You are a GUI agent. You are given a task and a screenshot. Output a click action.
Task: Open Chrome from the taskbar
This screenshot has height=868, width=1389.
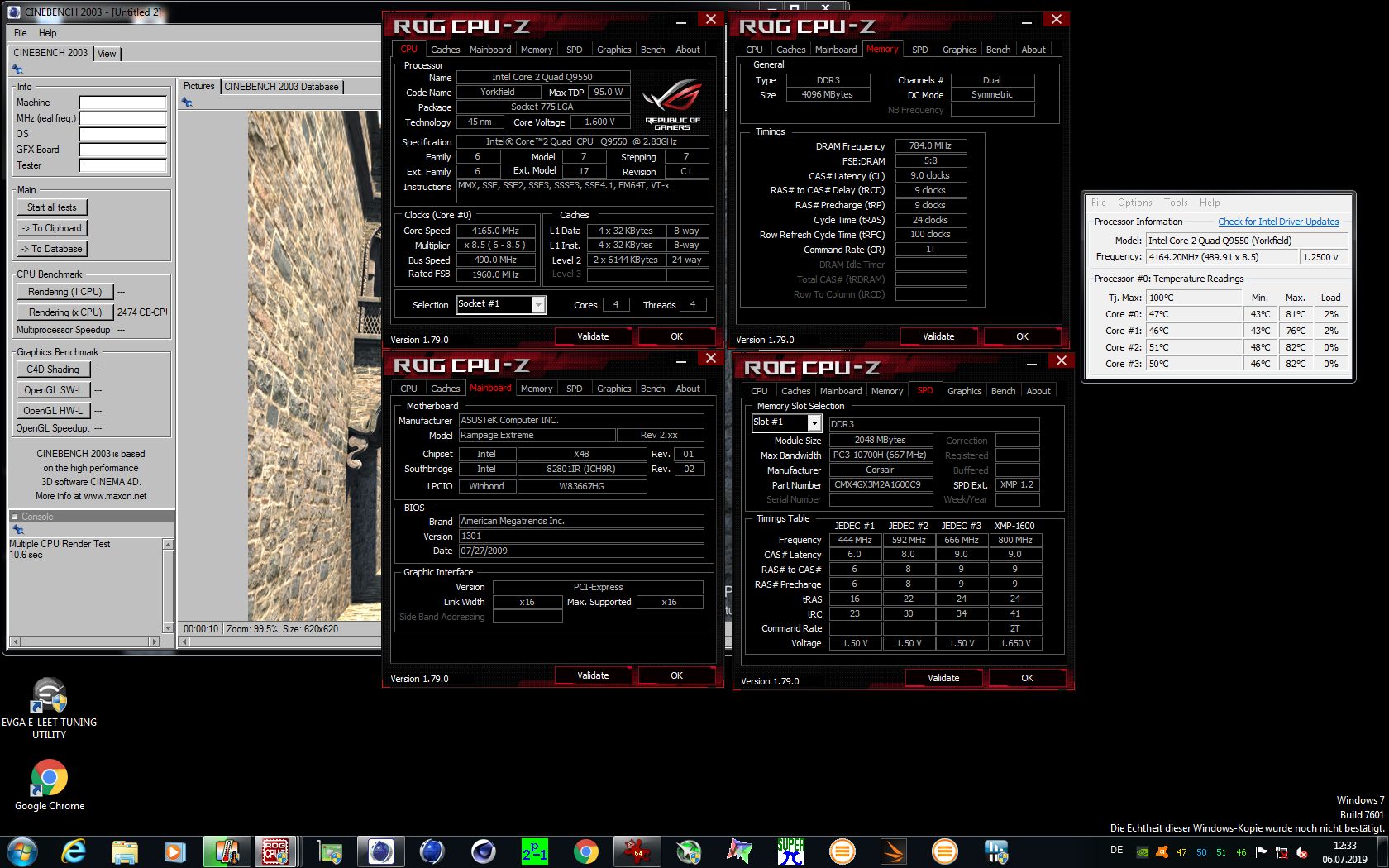tap(585, 851)
